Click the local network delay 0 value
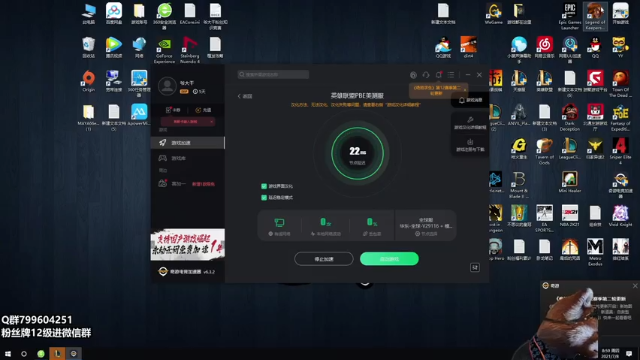 [326, 222]
